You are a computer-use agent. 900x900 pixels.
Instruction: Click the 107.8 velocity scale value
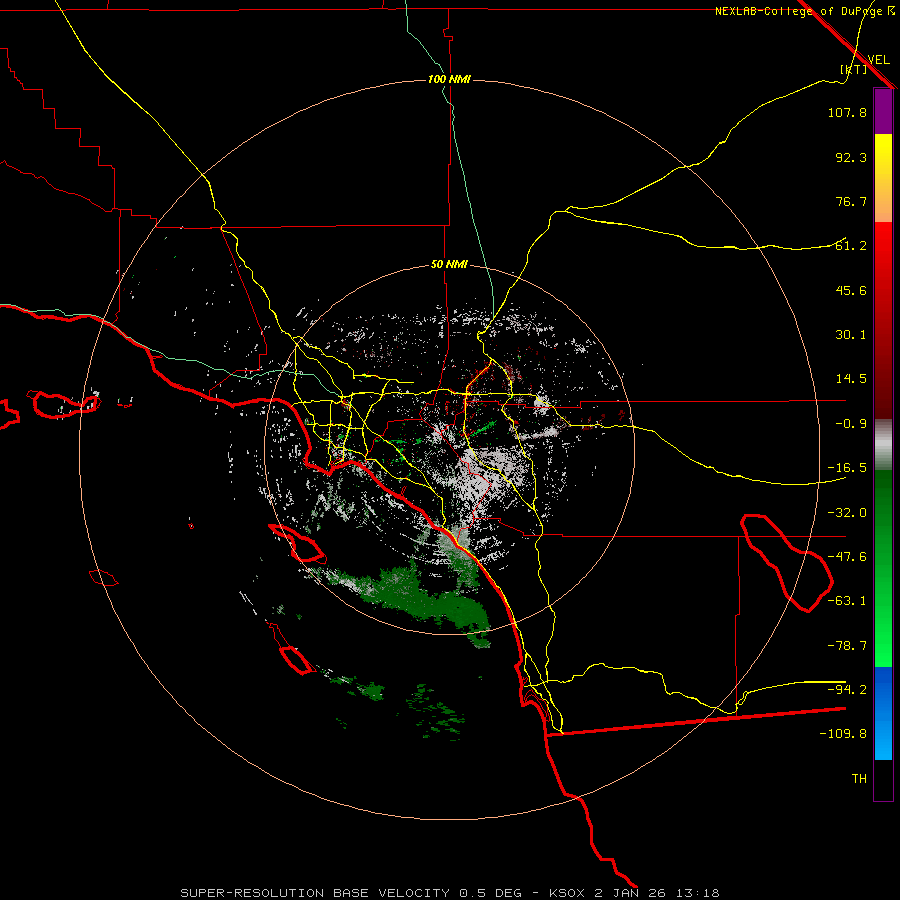(x=847, y=112)
